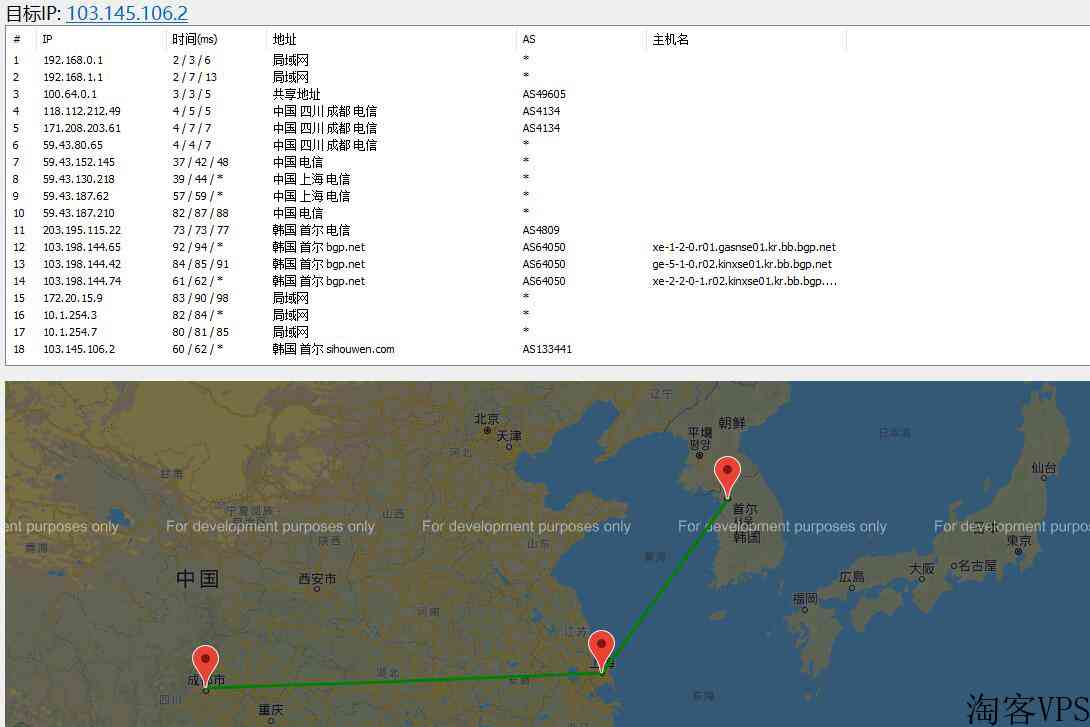This screenshot has height=727, width=1090.
Task: Click AS4809 in the AS column
Action: pos(541,230)
